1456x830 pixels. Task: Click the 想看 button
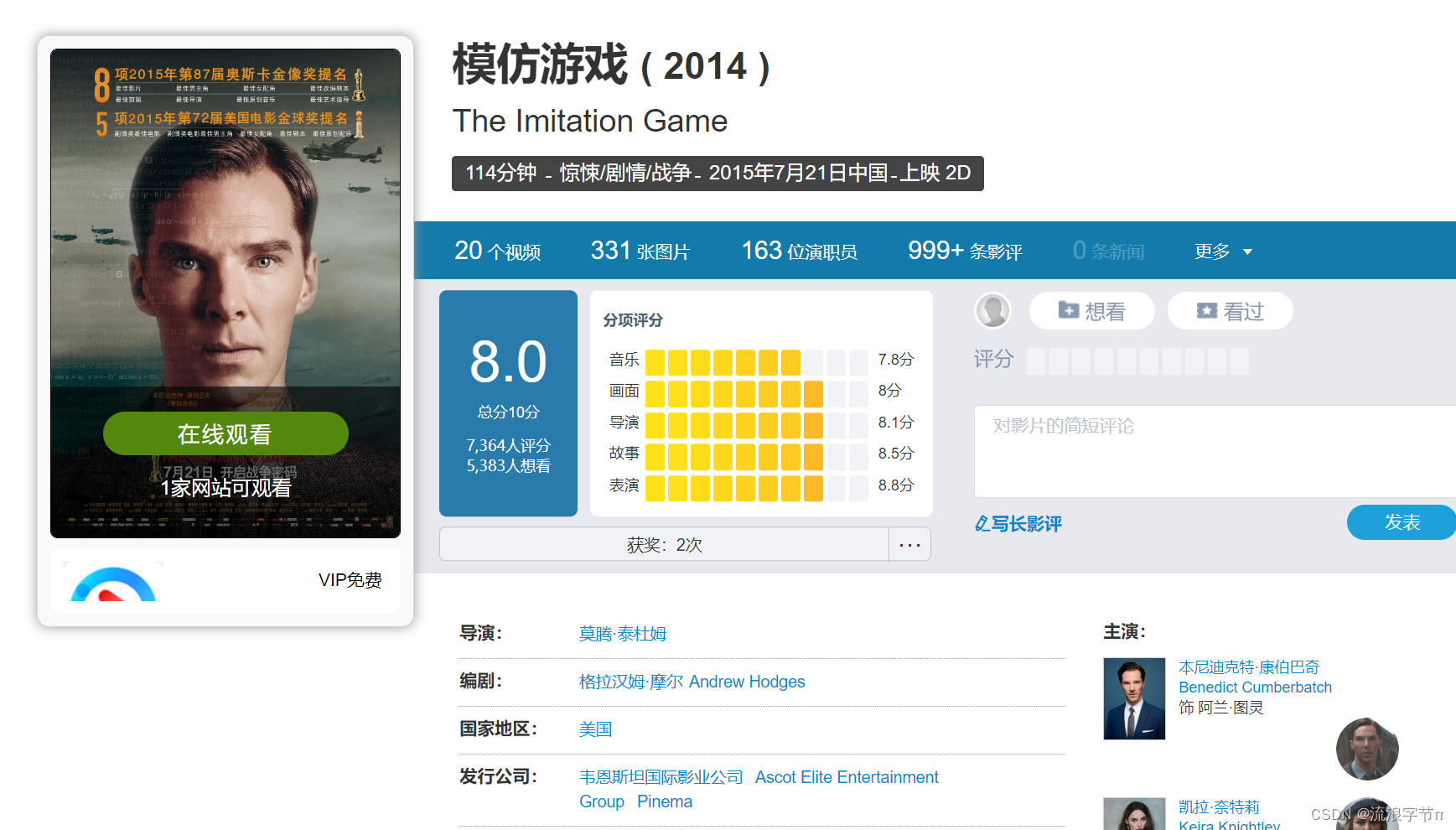[x=1091, y=311]
